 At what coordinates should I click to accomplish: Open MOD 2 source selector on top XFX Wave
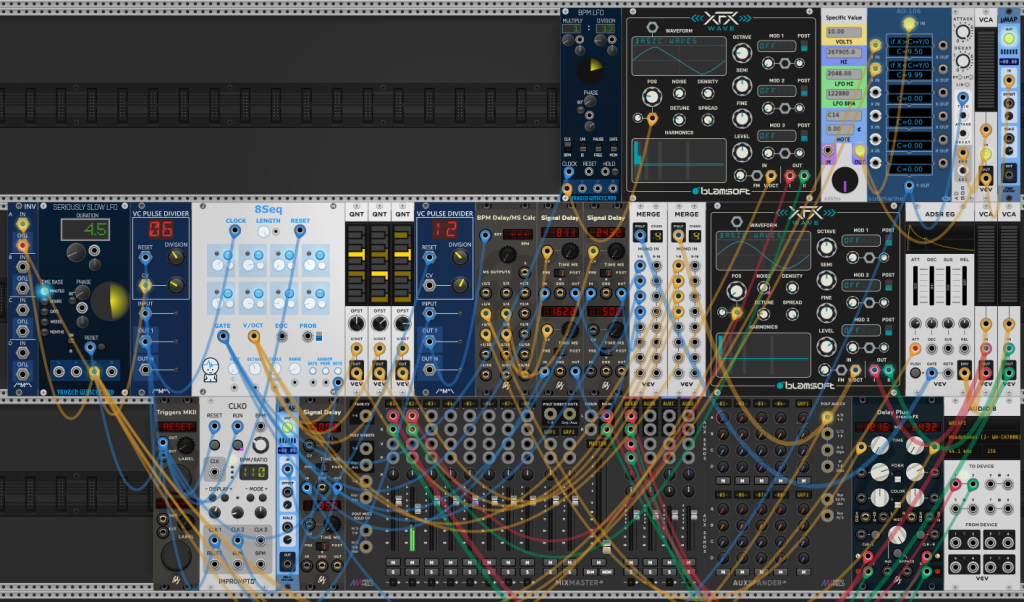click(776, 91)
